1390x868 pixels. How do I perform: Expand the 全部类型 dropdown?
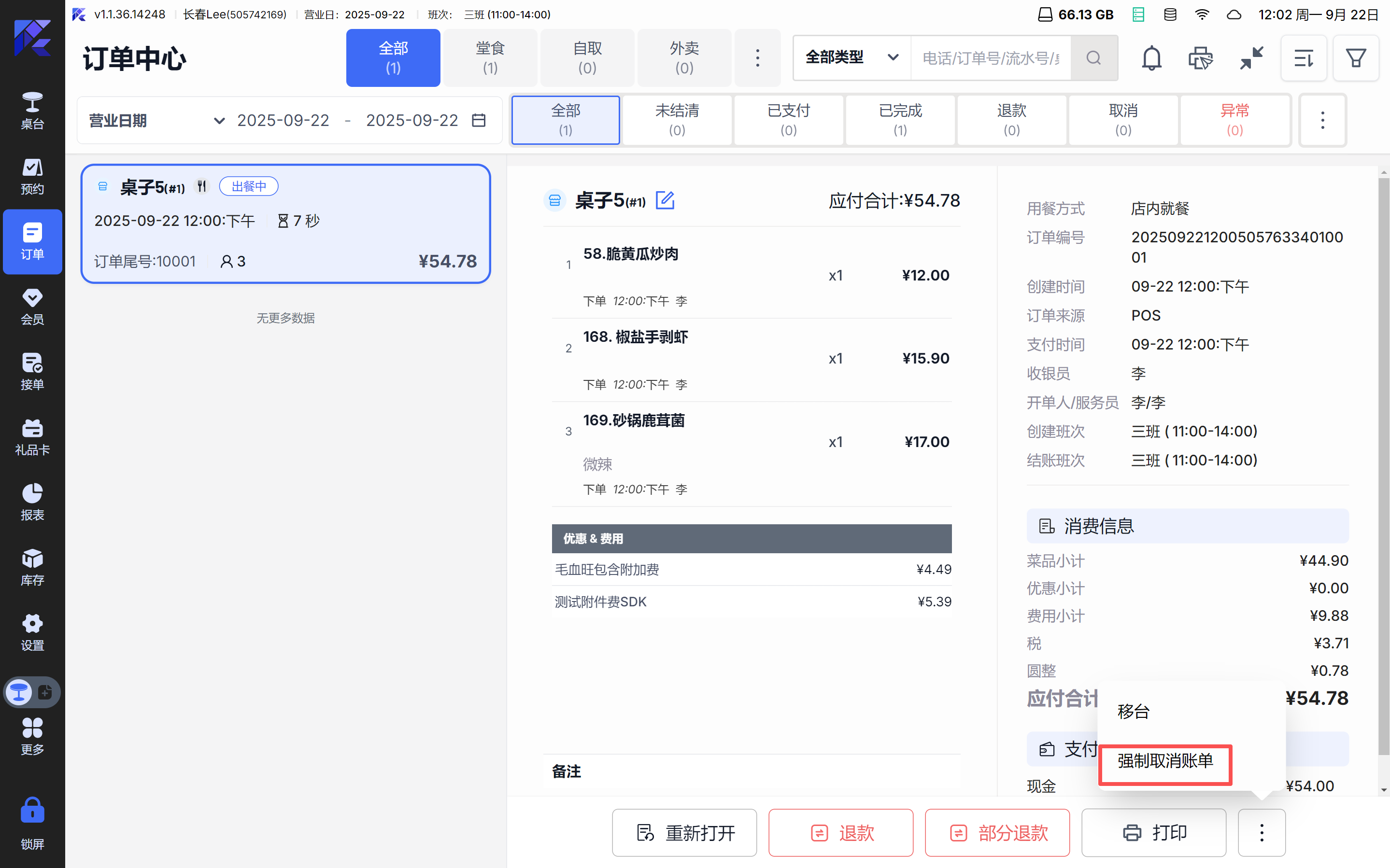(x=851, y=58)
